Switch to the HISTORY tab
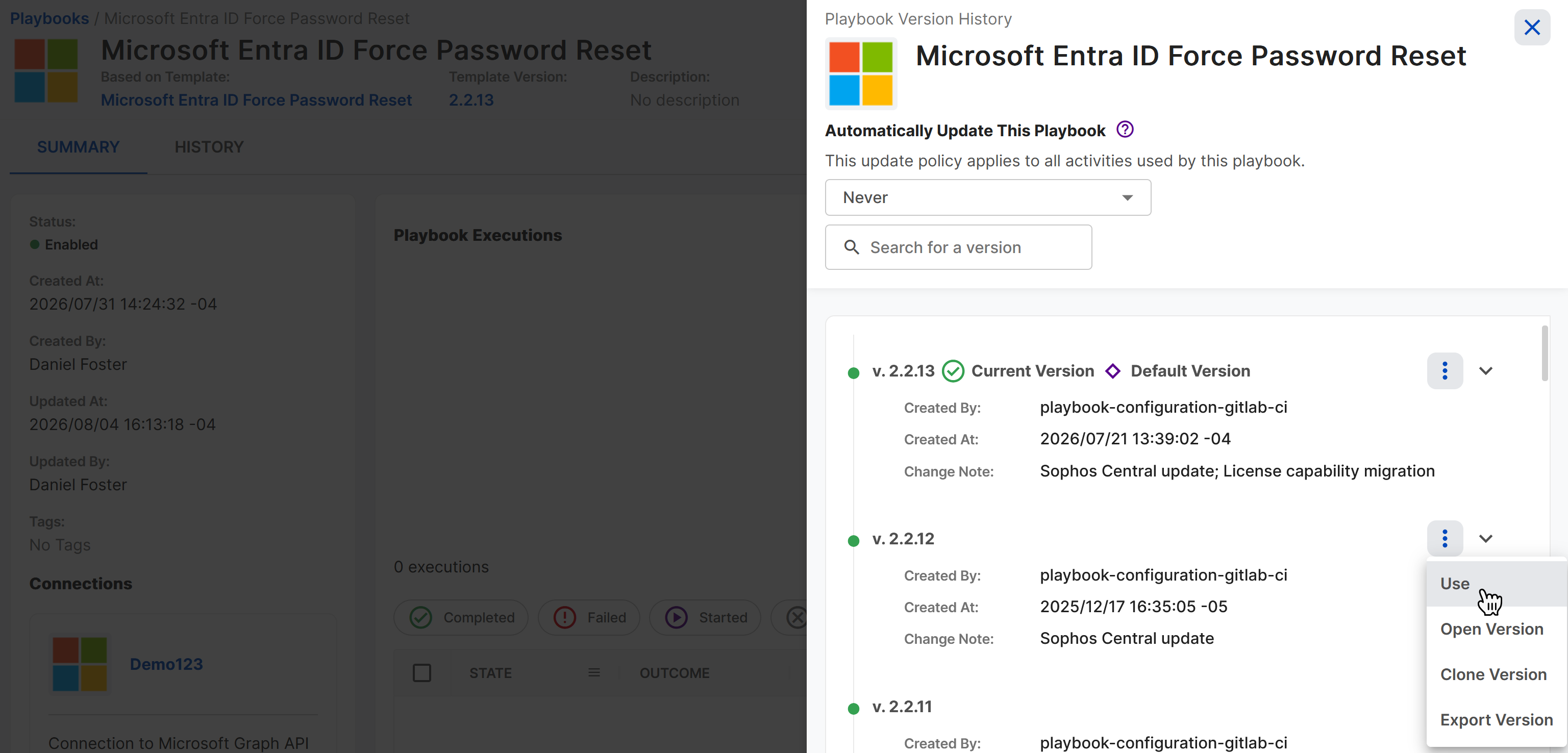Image resolution: width=1568 pixels, height=753 pixels. (209, 147)
